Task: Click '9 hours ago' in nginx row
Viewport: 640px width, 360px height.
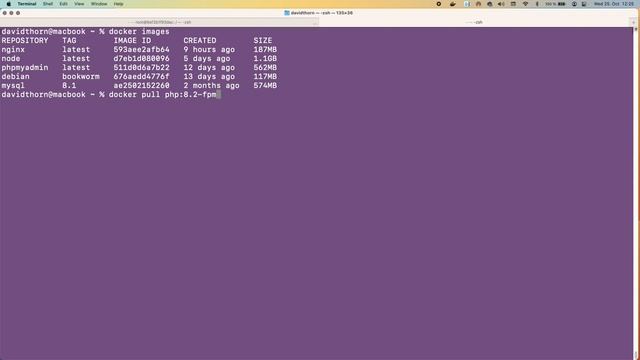Action: [x=209, y=49]
